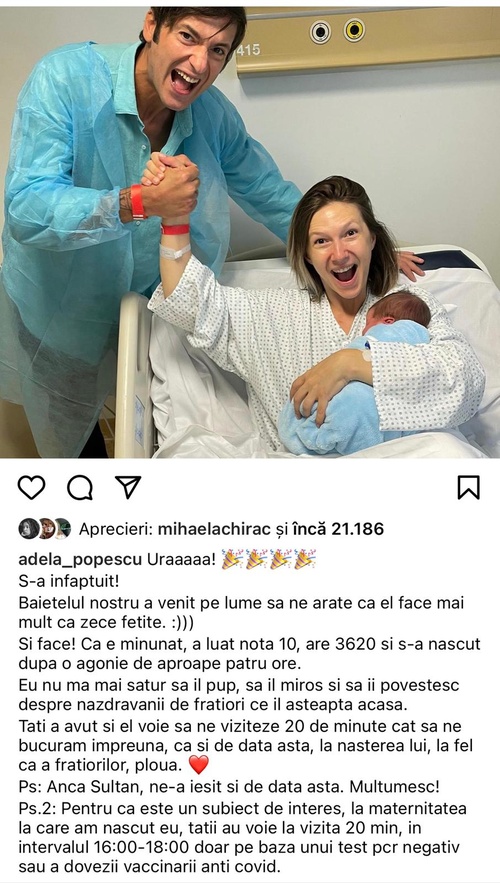Viewport: 500px width, 883px height.
Task: Open the third liker's profile avatar
Action: pyautogui.click(x=62, y=529)
